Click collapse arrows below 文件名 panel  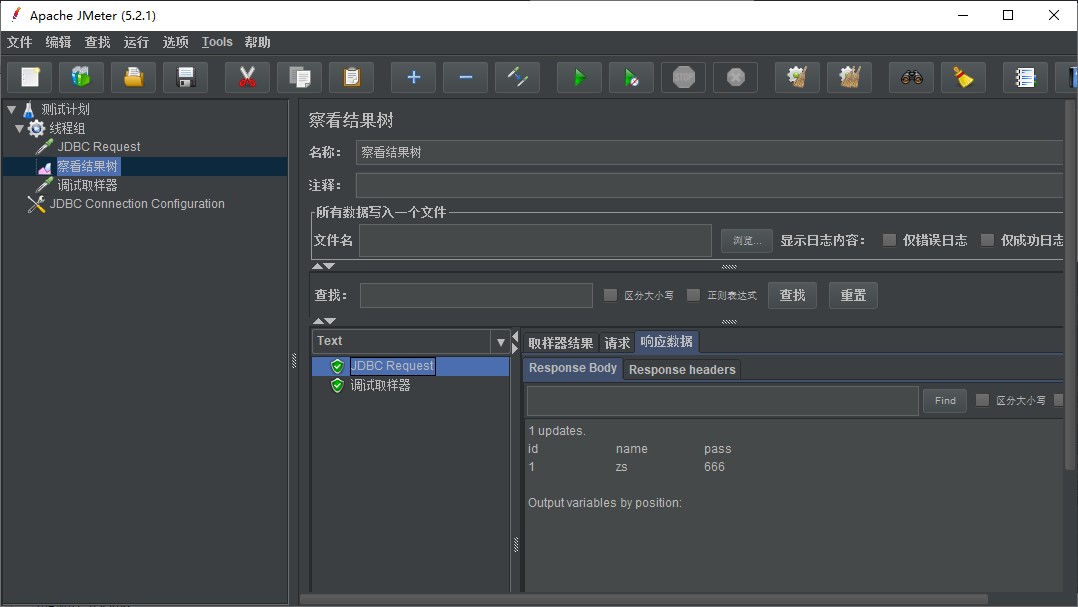coord(323,266)
